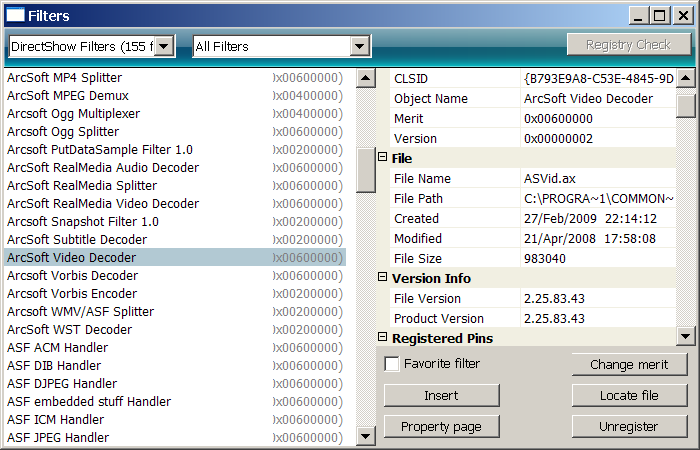Click the Change merit button

pos(629,365)
